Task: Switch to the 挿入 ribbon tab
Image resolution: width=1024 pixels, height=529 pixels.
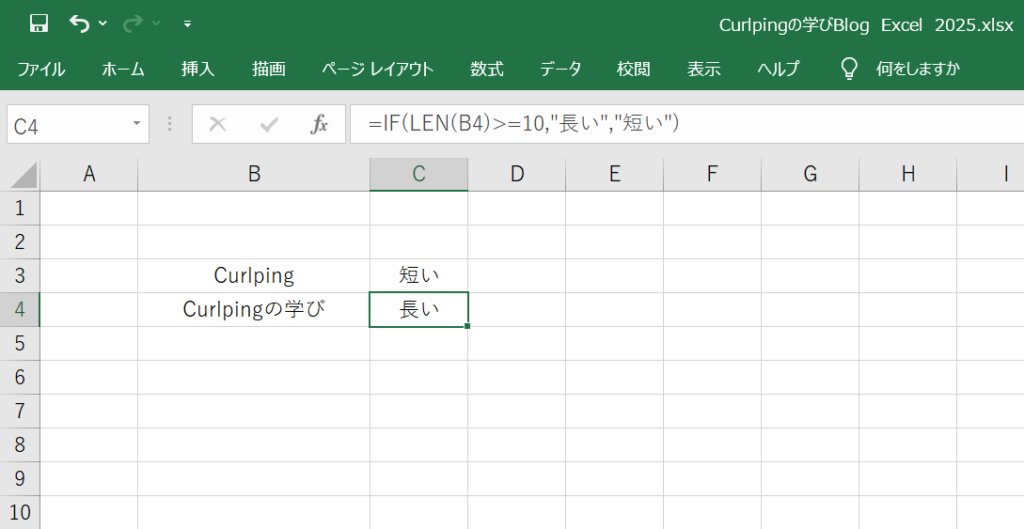Action: pos(198,69)
